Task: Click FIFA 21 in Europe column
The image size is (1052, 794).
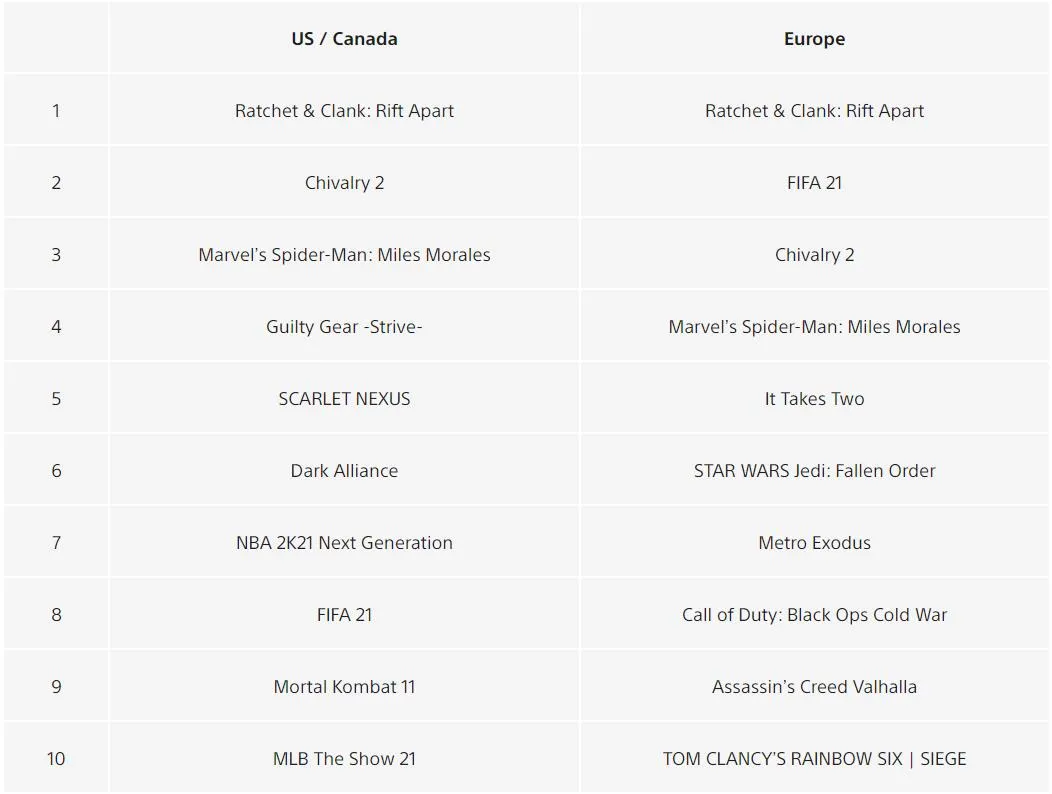Action: tap(814, 183)
